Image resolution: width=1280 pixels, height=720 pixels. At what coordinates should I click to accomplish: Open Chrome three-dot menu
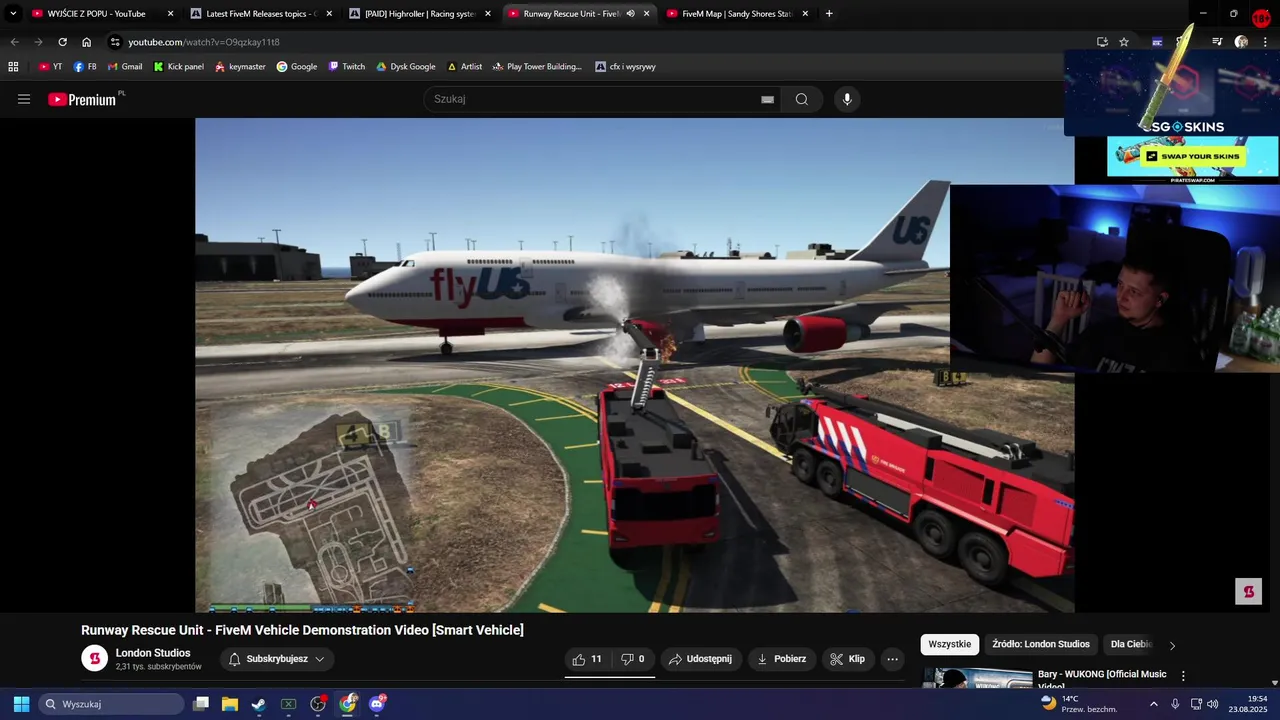(1266, 42)
